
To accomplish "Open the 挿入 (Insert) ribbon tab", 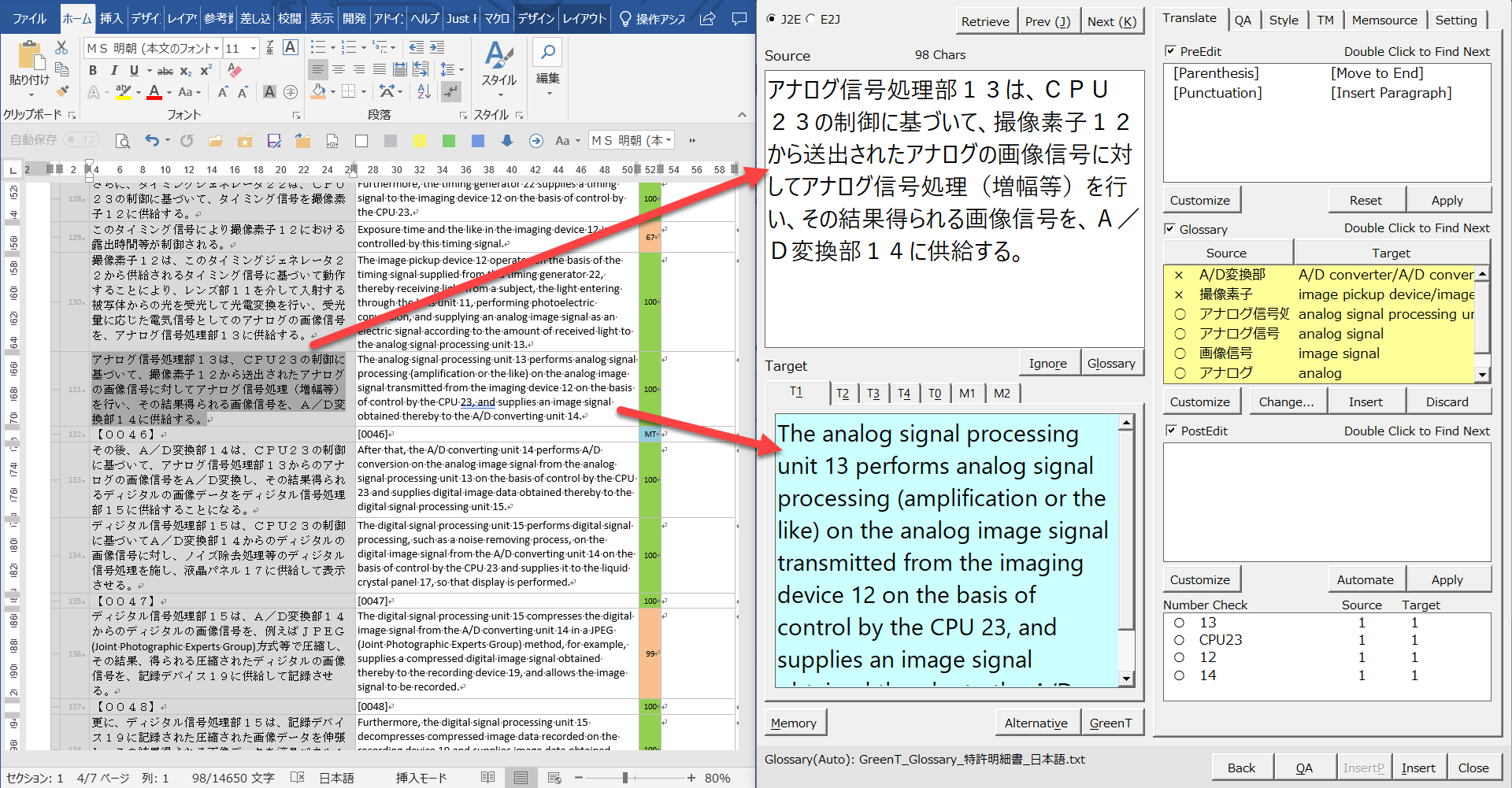I will (x=111, y=18).
